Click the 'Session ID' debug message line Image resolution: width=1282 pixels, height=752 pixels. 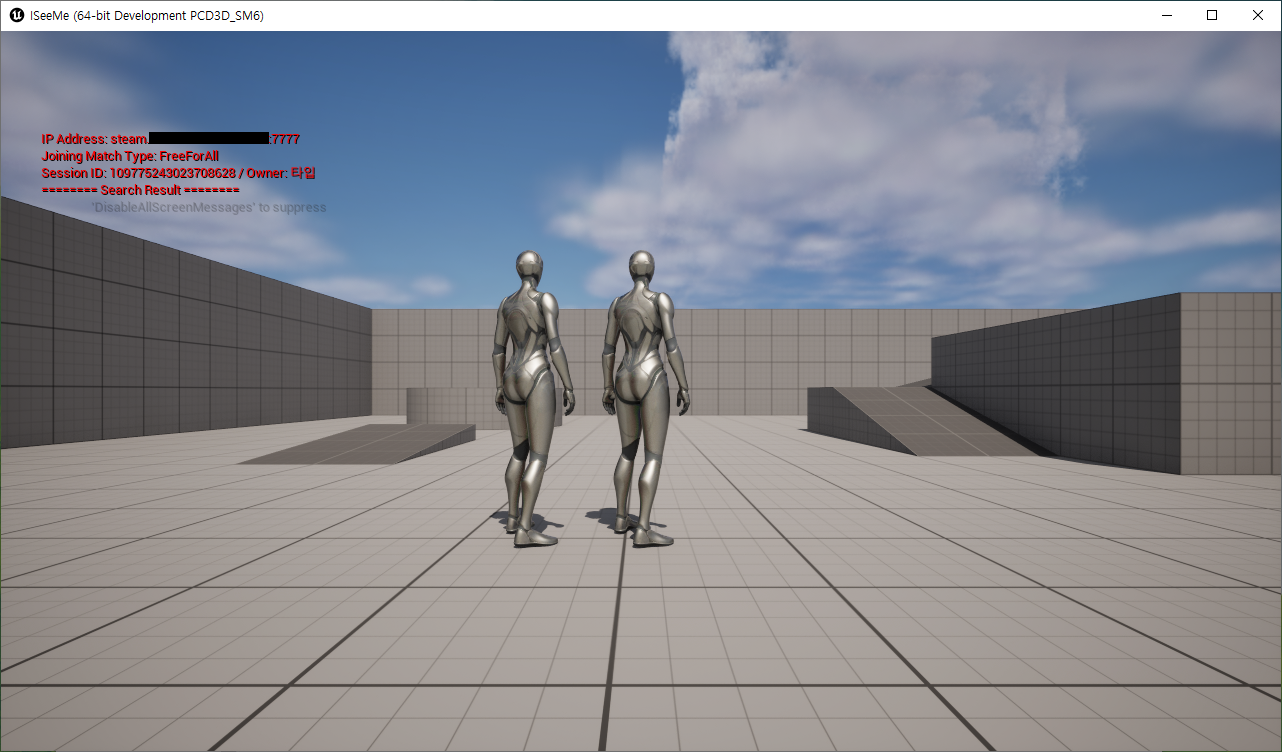(x=178, y=173)
